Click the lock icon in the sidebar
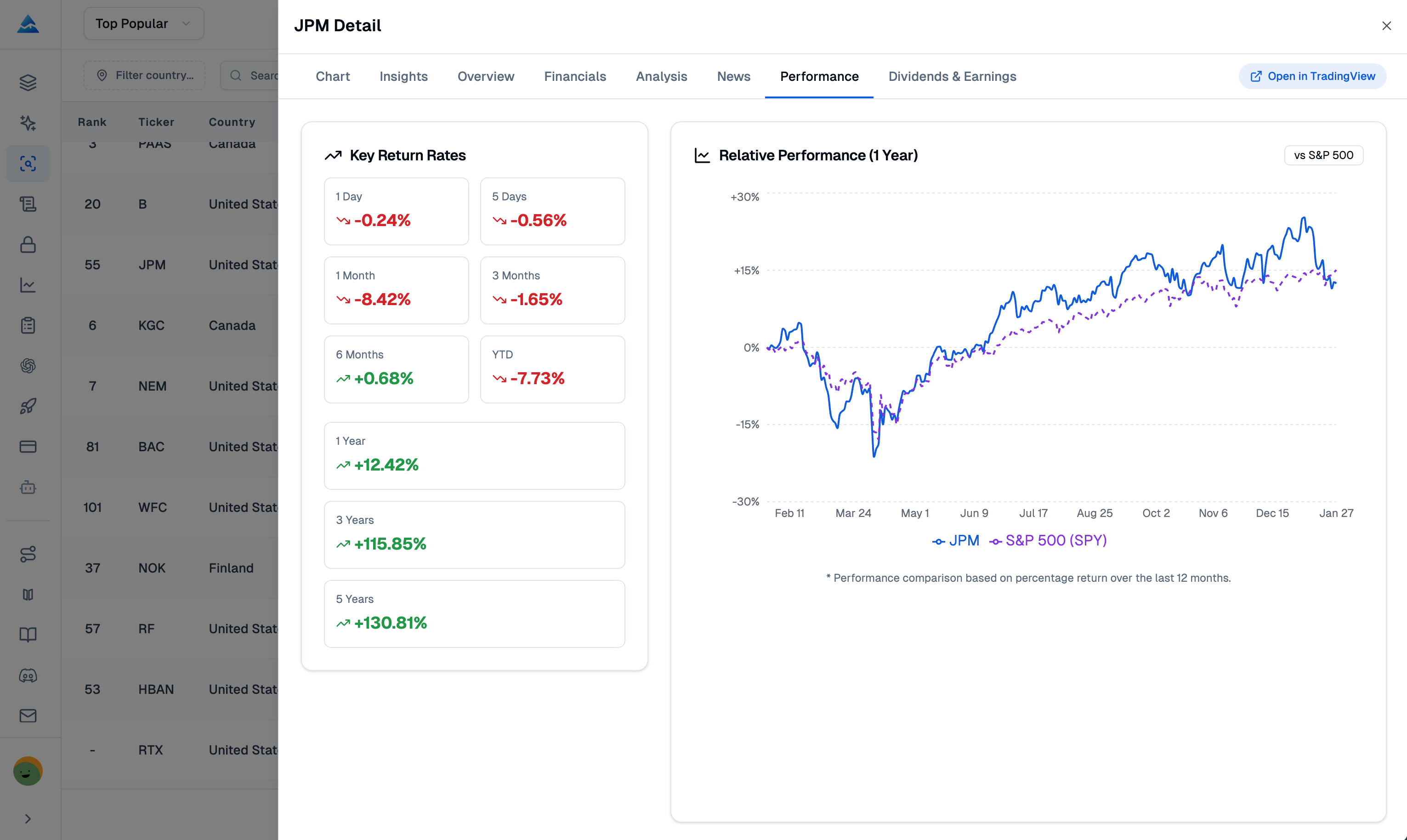The width and height of the screenshot is (1407, 840). (x=28, y=244)
